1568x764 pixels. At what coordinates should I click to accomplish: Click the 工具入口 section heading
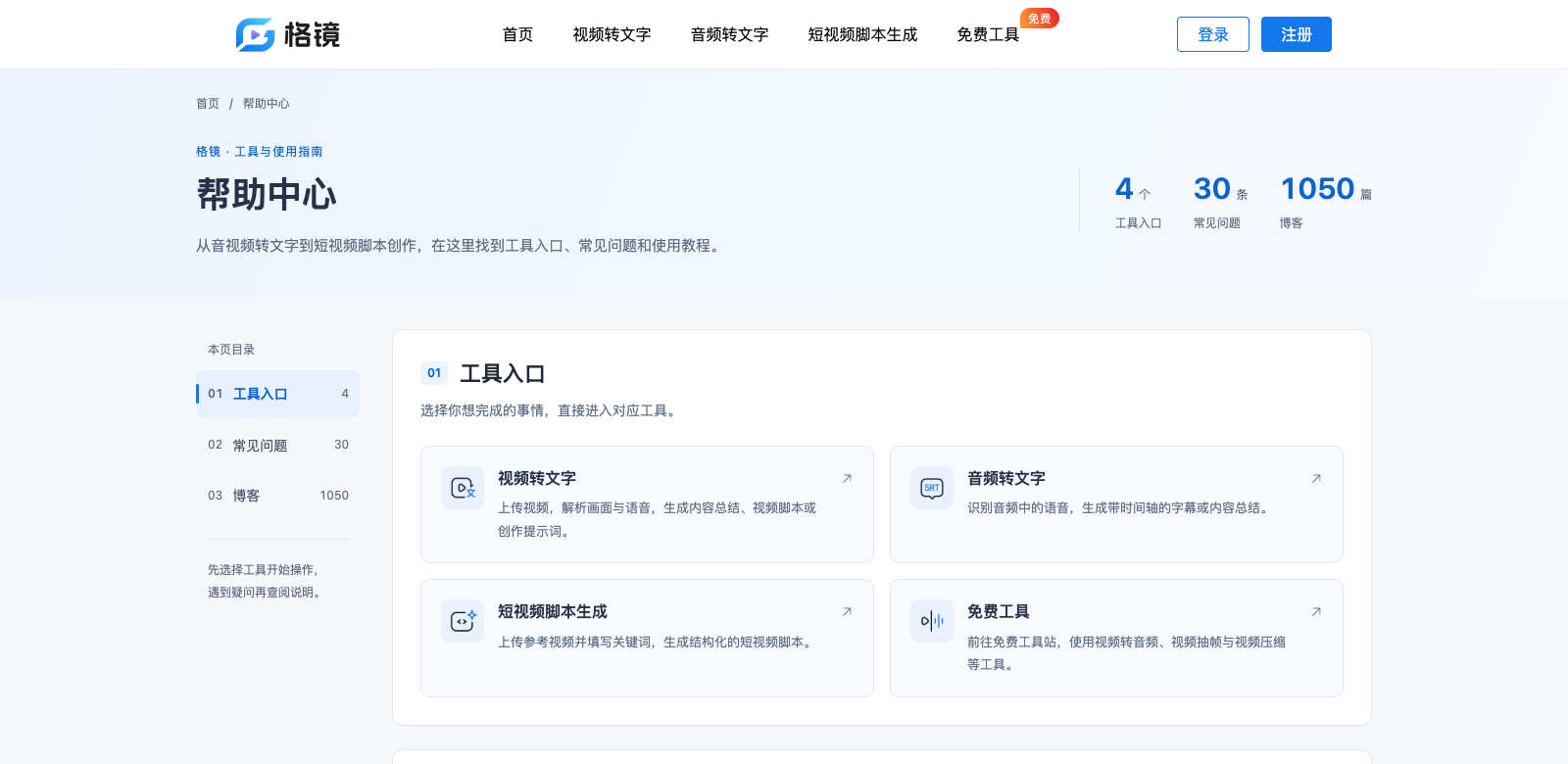click(x=503, y=373)
